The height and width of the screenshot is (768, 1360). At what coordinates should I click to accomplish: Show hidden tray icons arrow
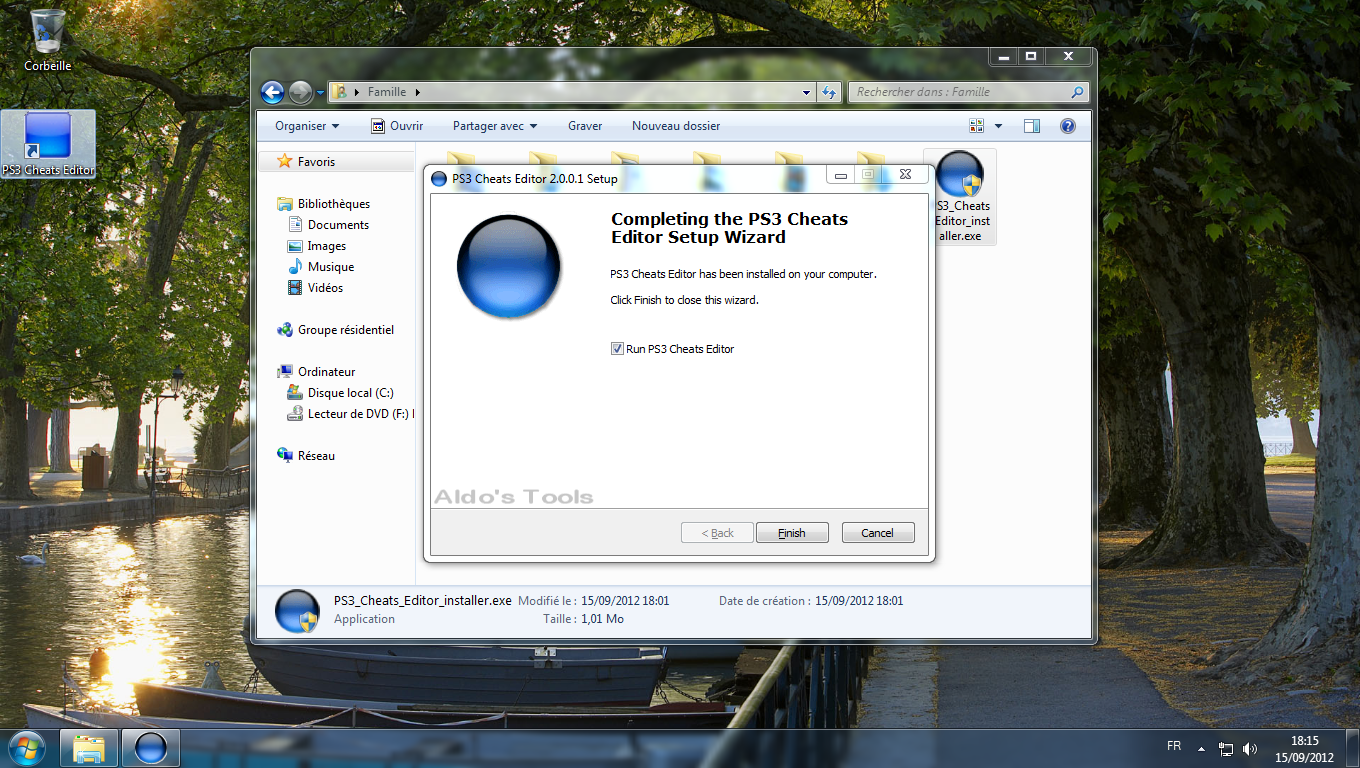pyautogui.click(x=1204, y=748)
